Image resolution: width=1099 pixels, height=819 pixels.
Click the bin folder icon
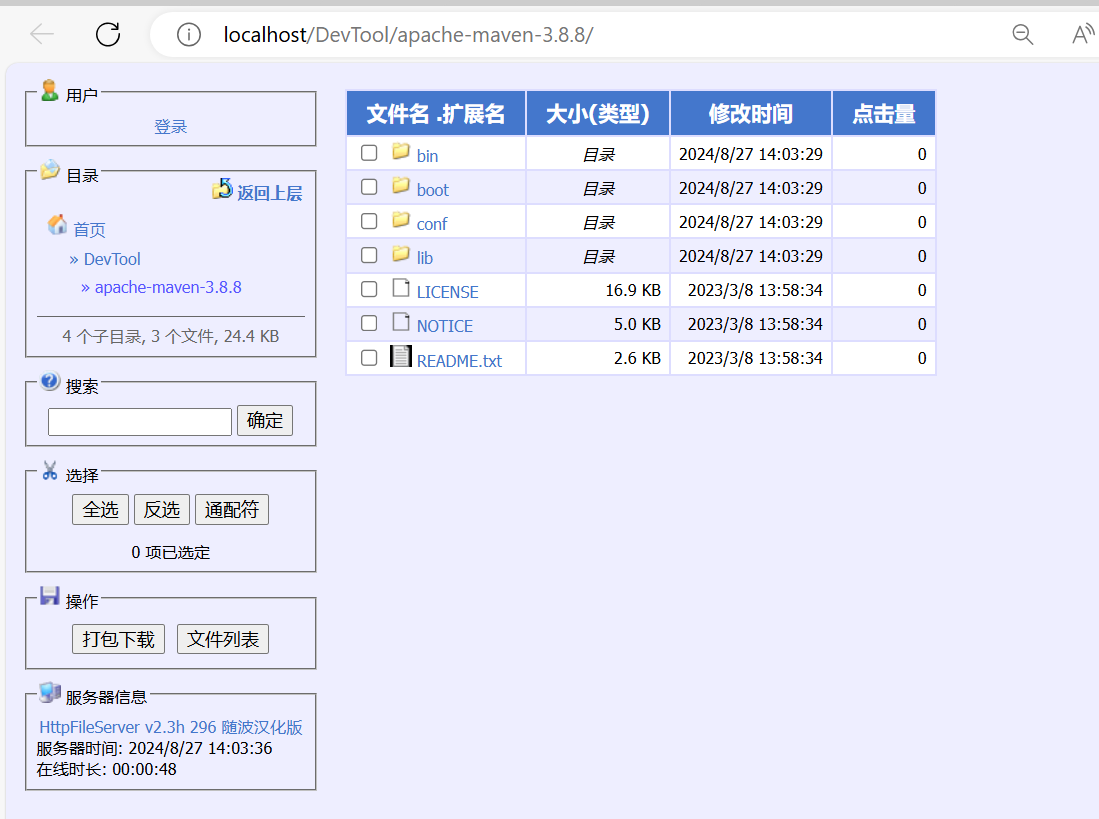[401, 152]
